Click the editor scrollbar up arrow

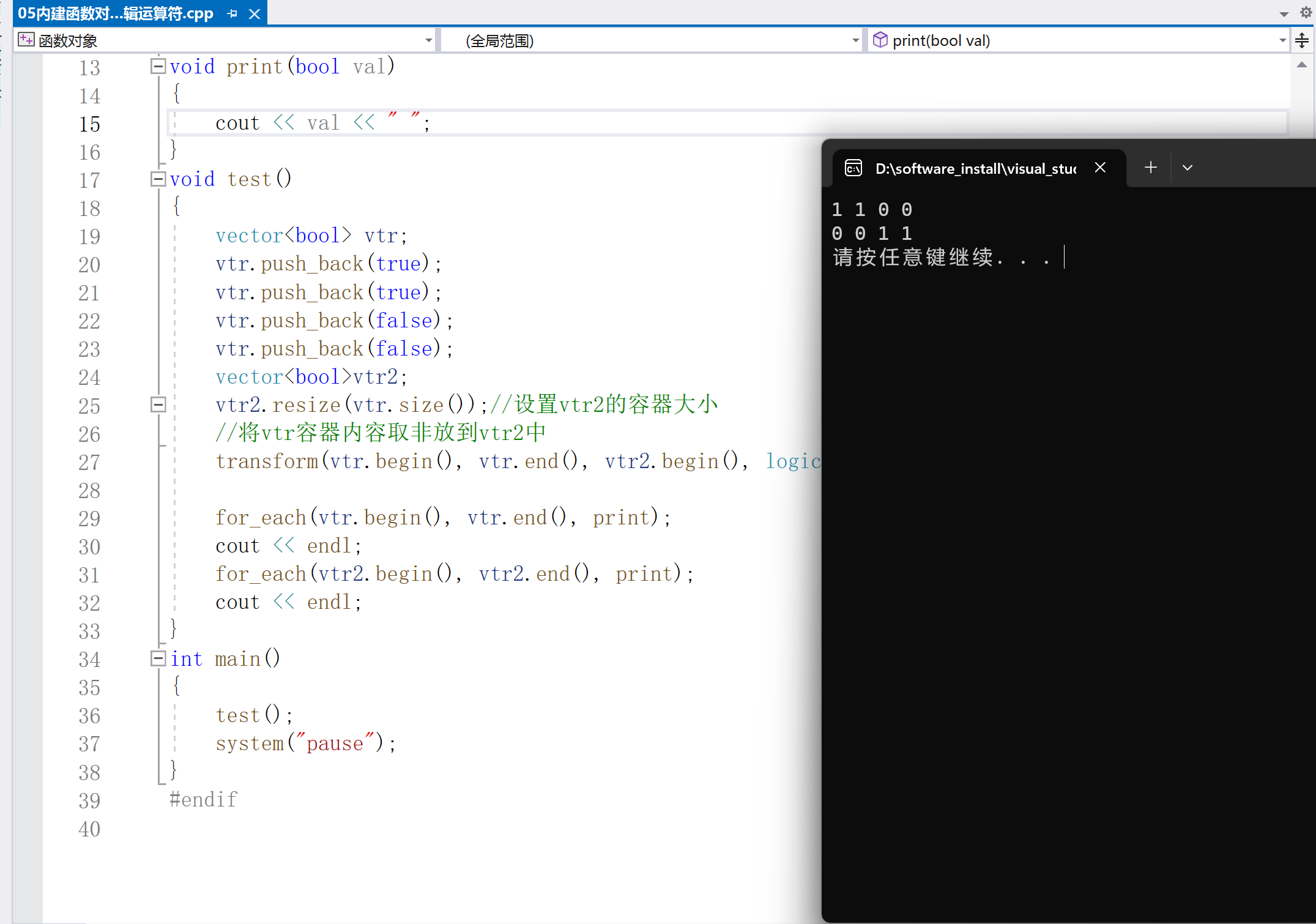tap(1302, 65)
